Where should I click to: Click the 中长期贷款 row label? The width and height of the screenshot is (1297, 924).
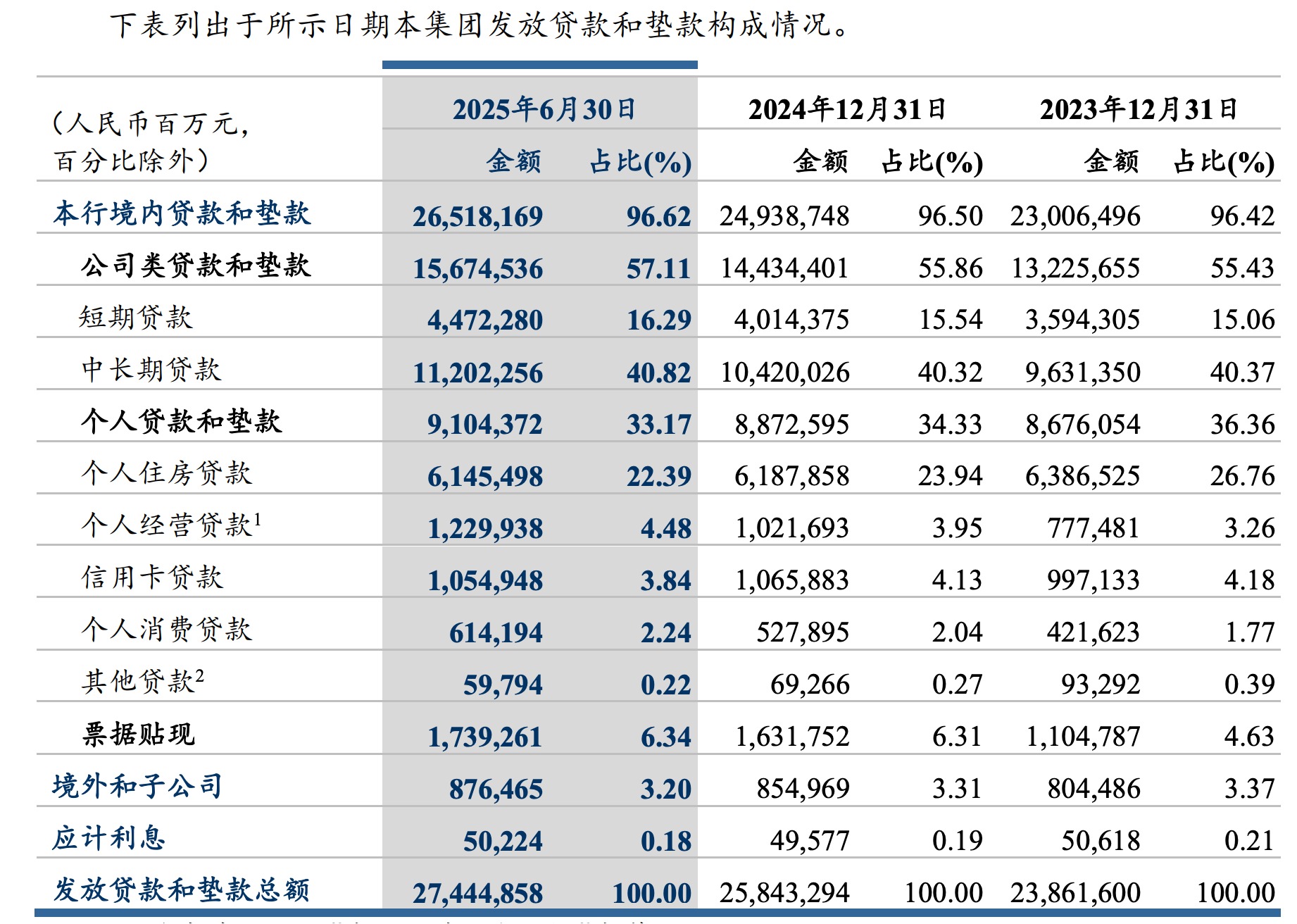[151, 370]
